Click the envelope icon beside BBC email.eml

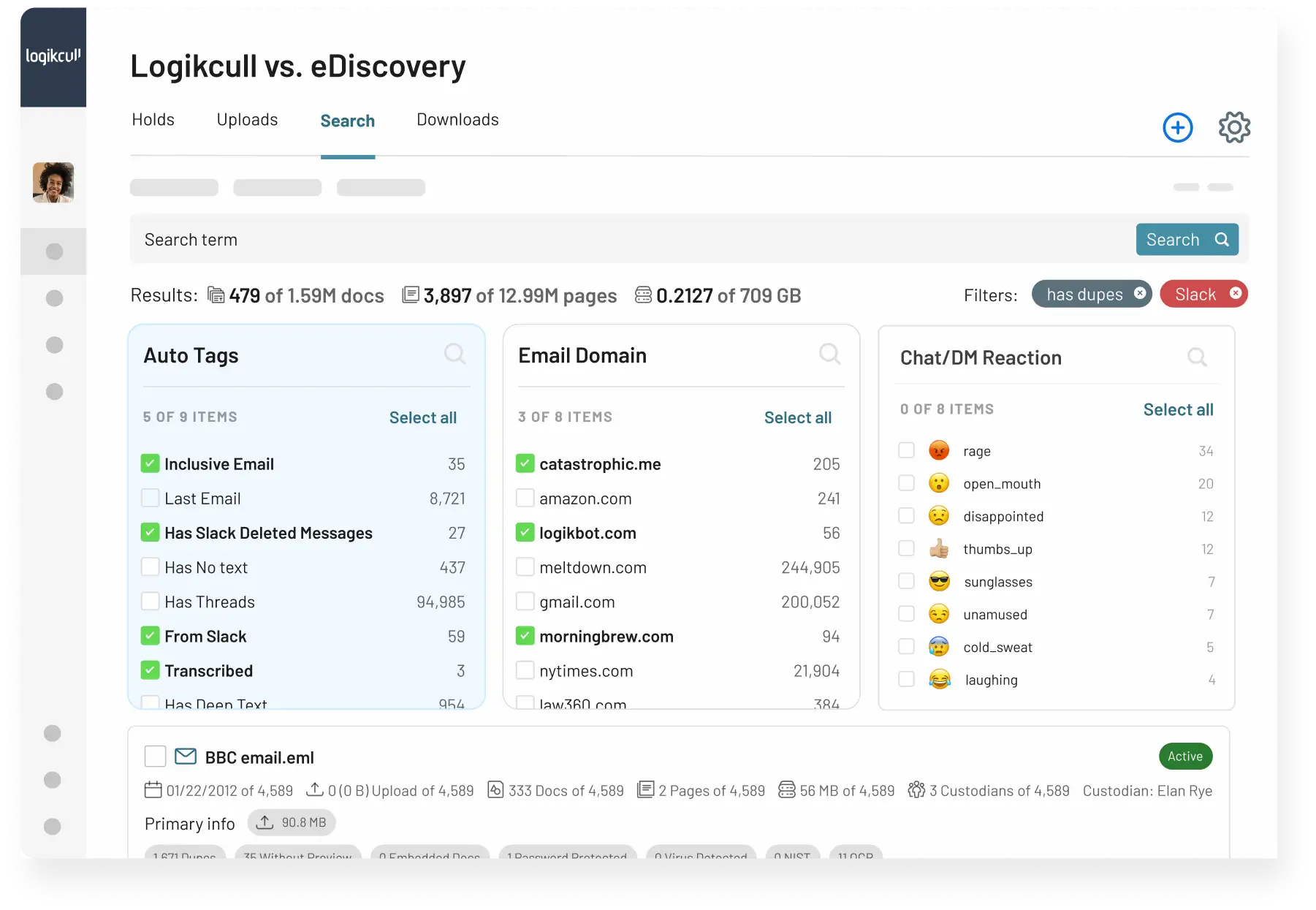185,757
